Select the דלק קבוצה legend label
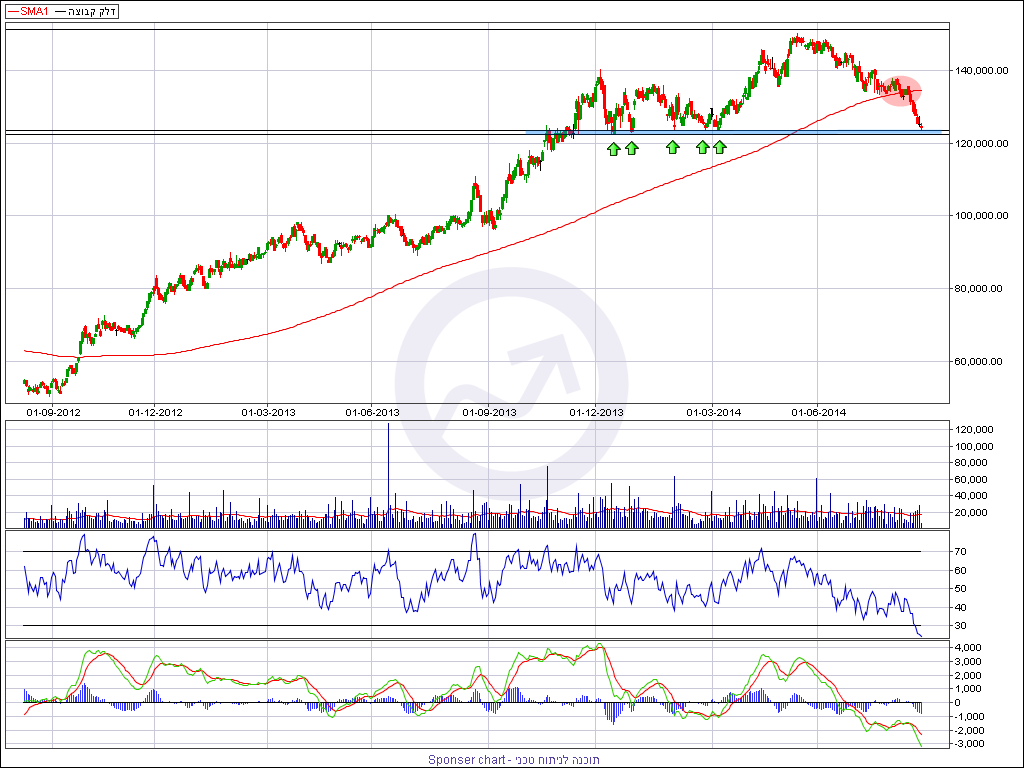 point(87,11)
